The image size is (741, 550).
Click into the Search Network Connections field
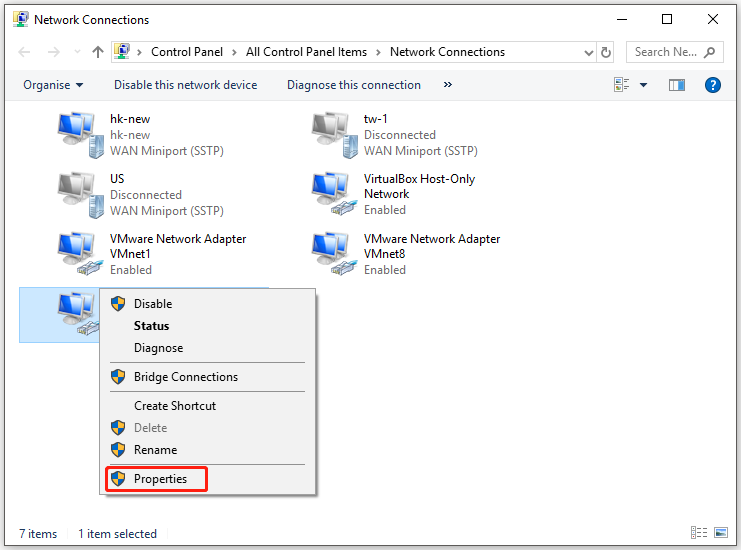[674, 52]
